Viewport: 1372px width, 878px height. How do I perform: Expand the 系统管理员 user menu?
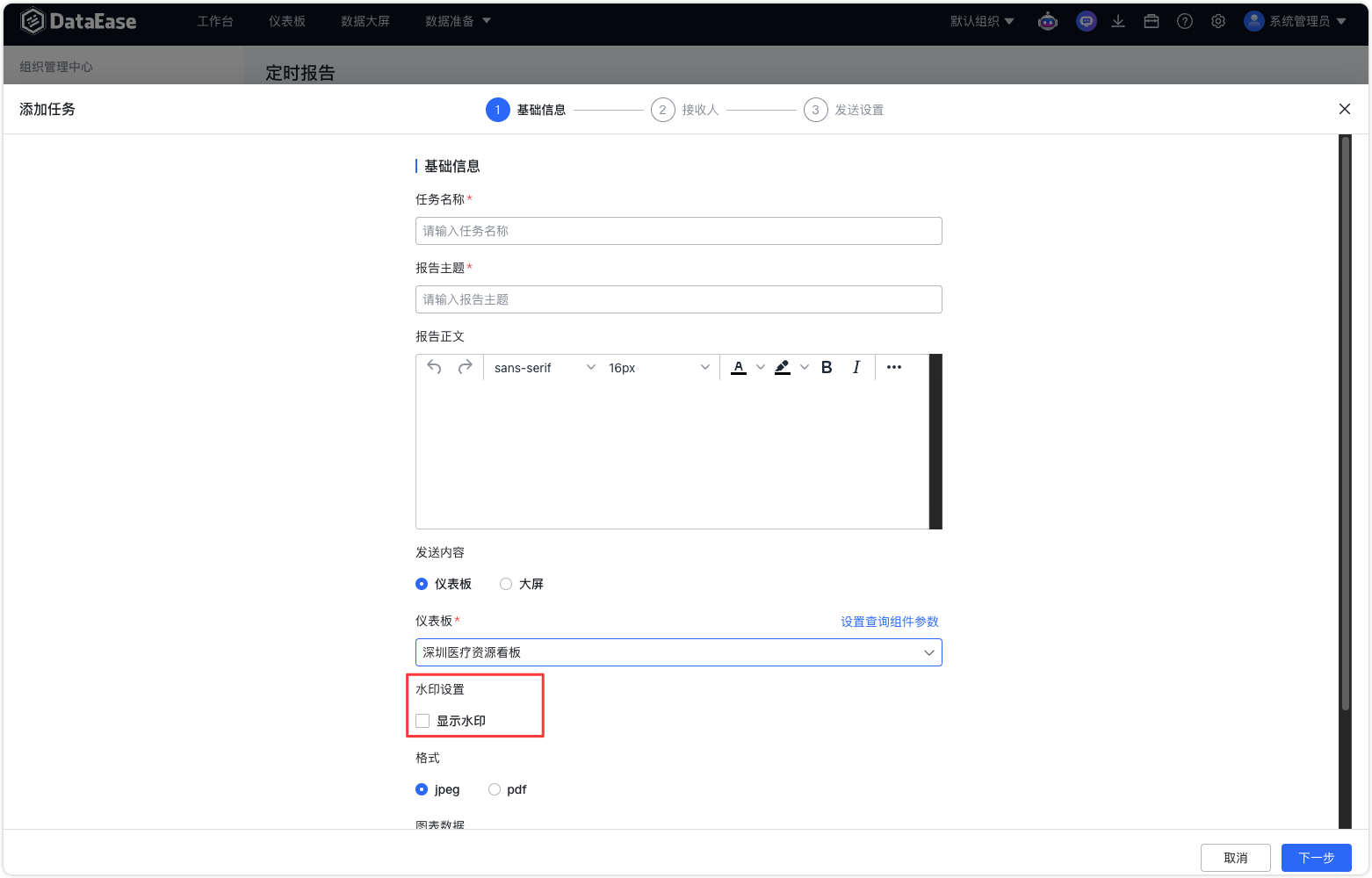coord(1308,21)
